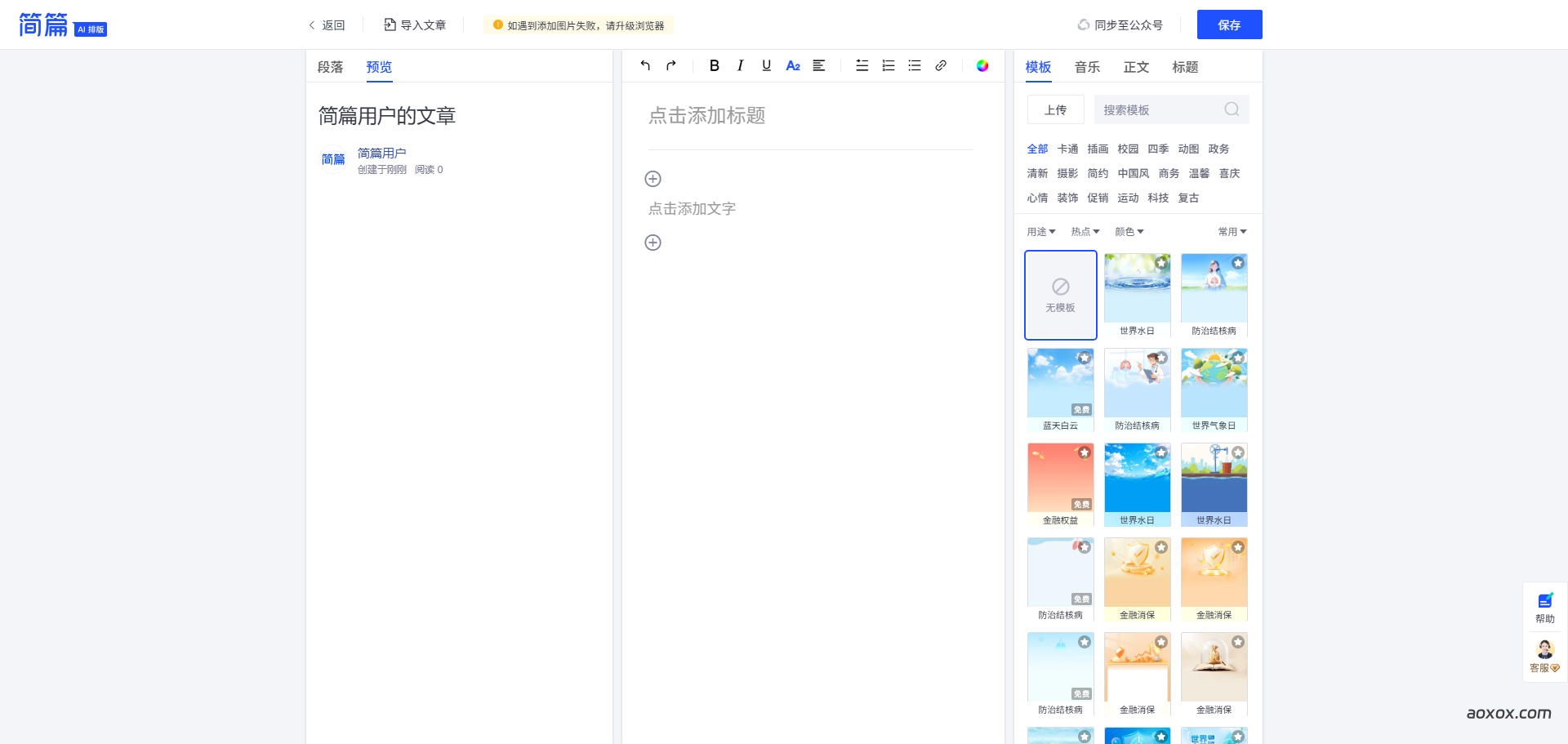The image size is (1568, 744).
Task: Open the 热点 filter dropdown
Action: [x=1084, y=231]
